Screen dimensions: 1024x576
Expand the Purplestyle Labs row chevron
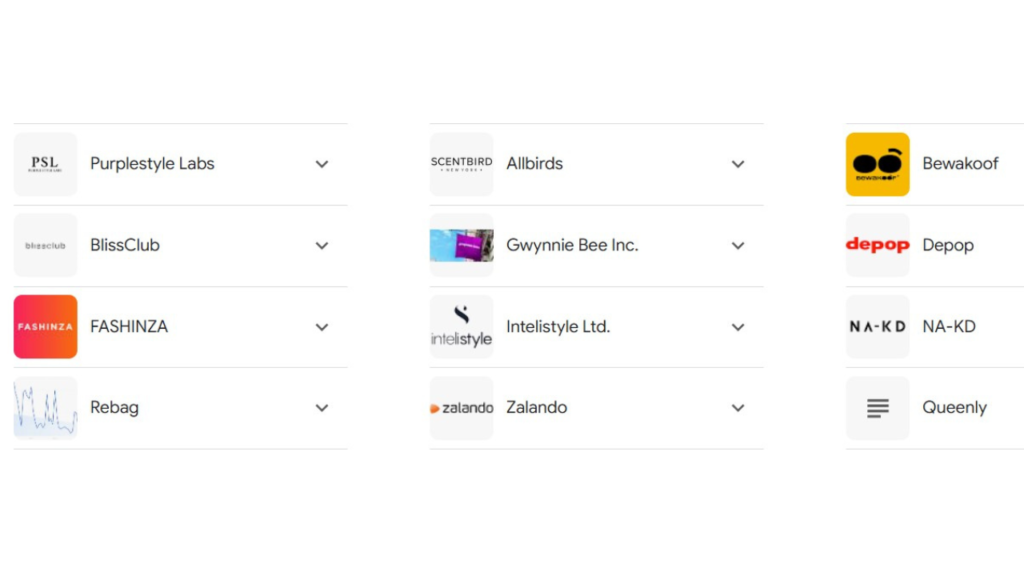coord(322,164)
